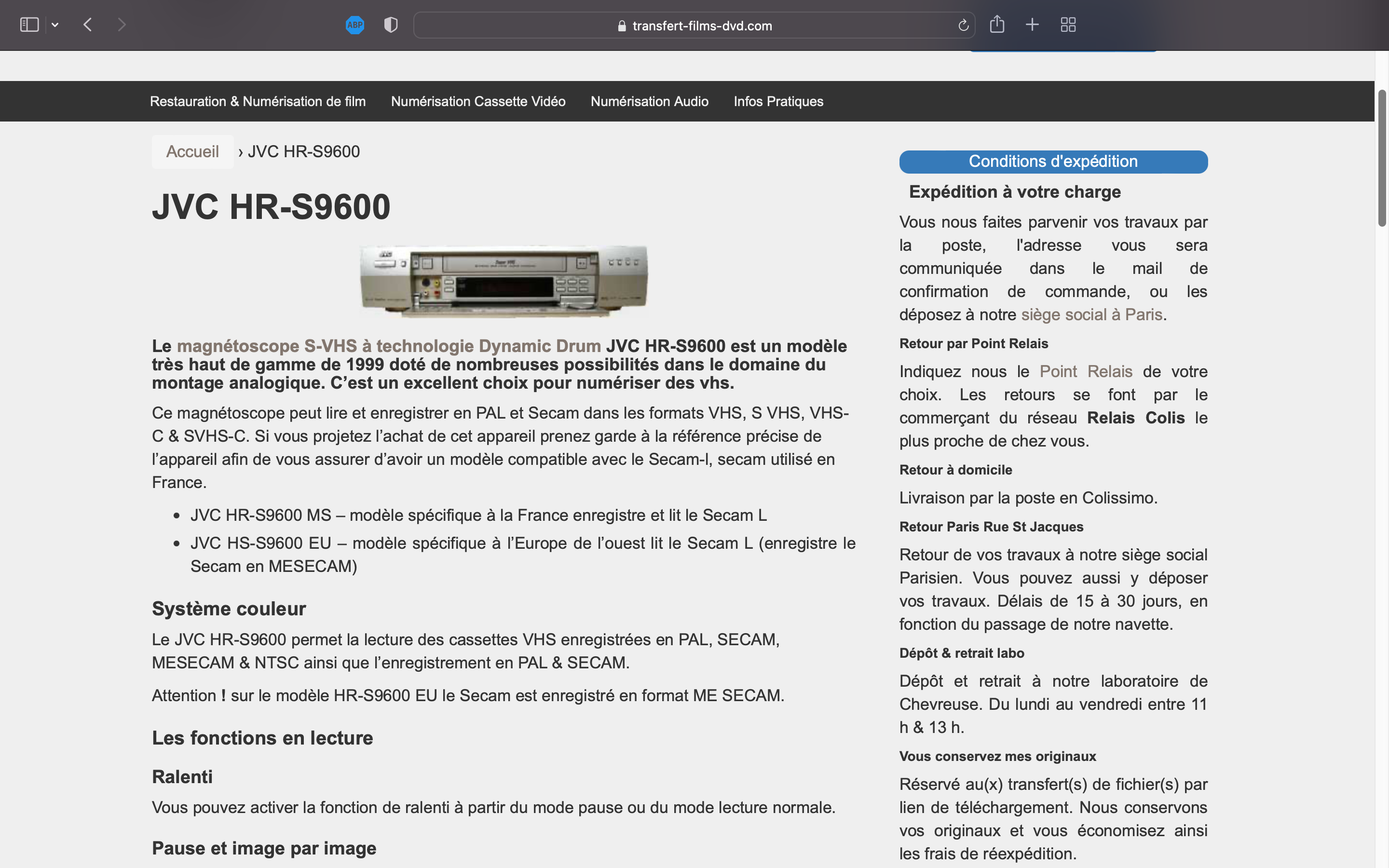Expand the Infos Pratiques menu

point(778,102)
